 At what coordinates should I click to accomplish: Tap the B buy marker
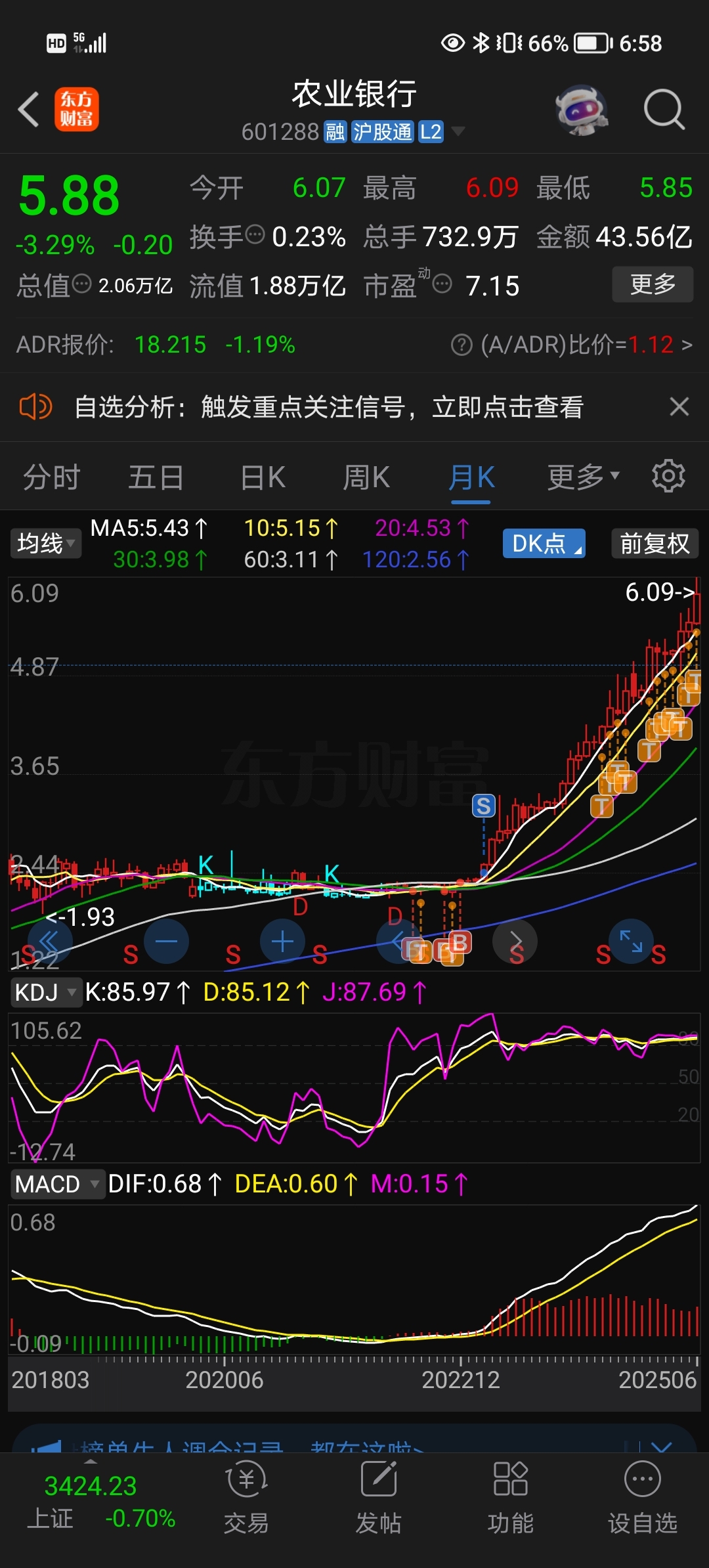(x=460, y=942)
